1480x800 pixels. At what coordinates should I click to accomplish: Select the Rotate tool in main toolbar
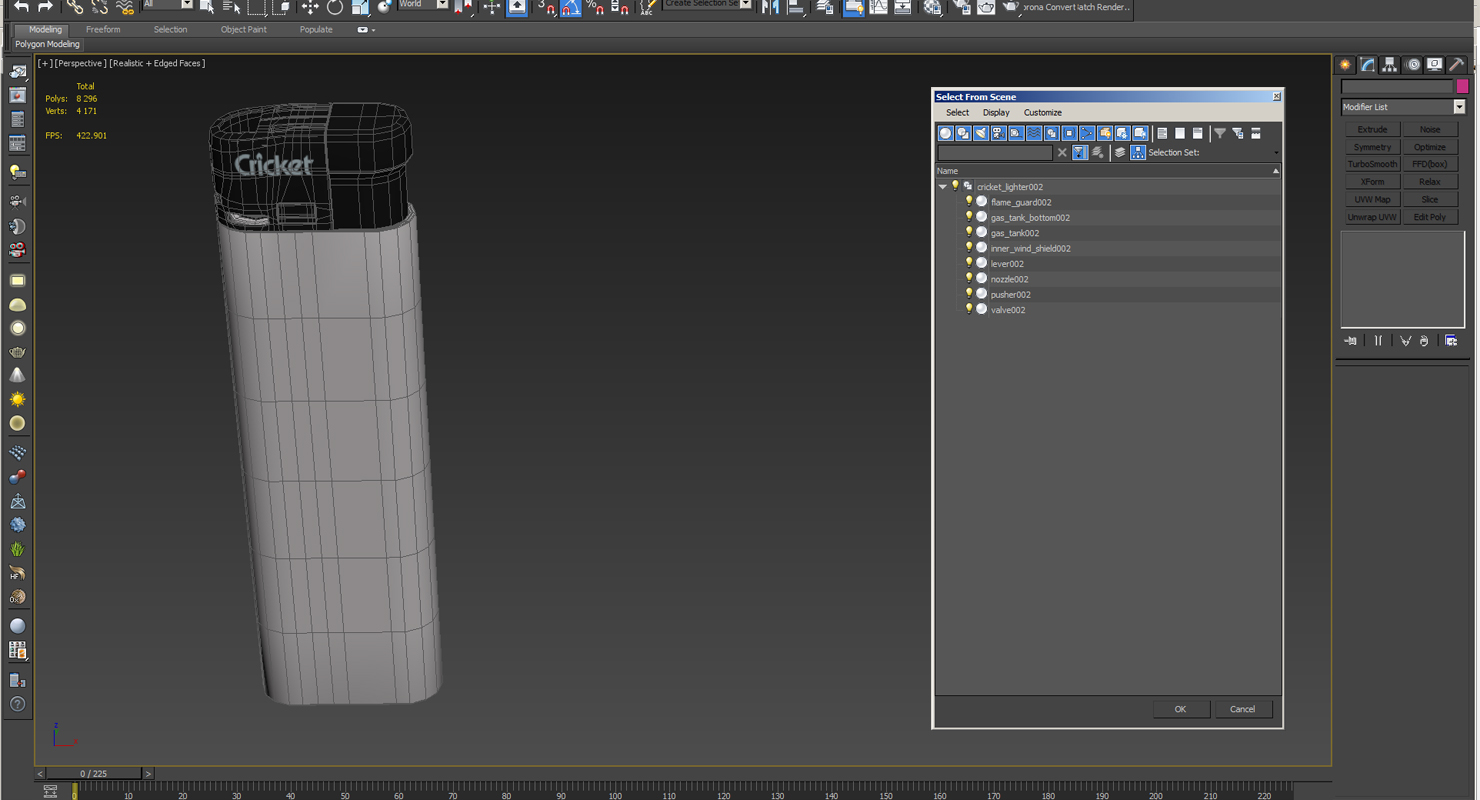click(335, 7)
